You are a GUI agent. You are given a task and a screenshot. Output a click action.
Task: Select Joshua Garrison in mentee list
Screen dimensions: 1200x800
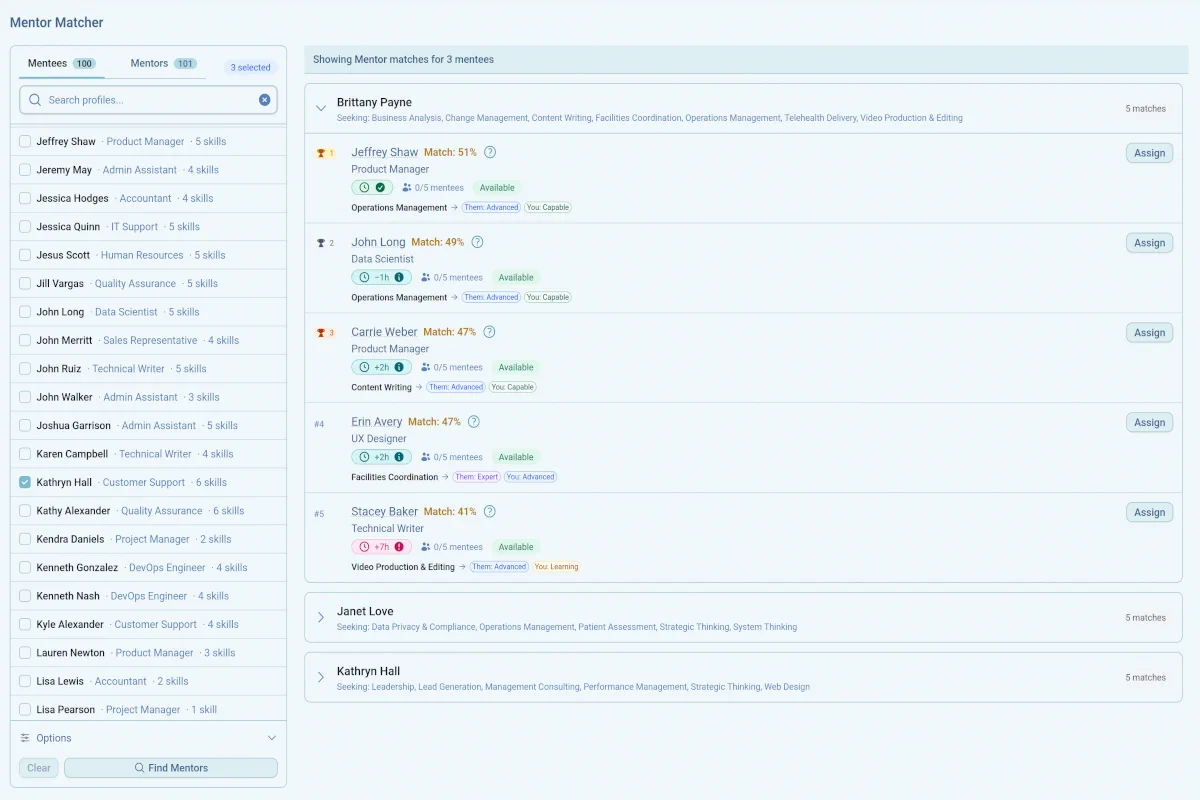[148, 425]
